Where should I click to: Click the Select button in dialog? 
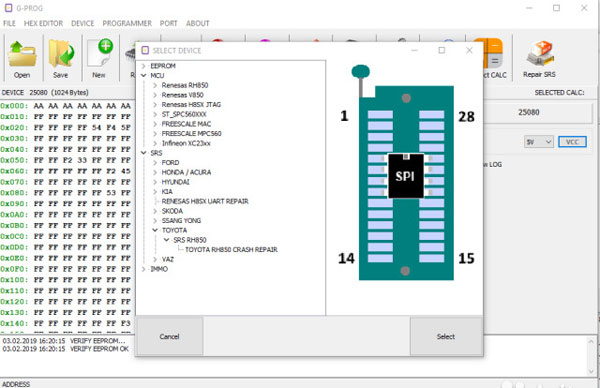[x=446, y=336]
